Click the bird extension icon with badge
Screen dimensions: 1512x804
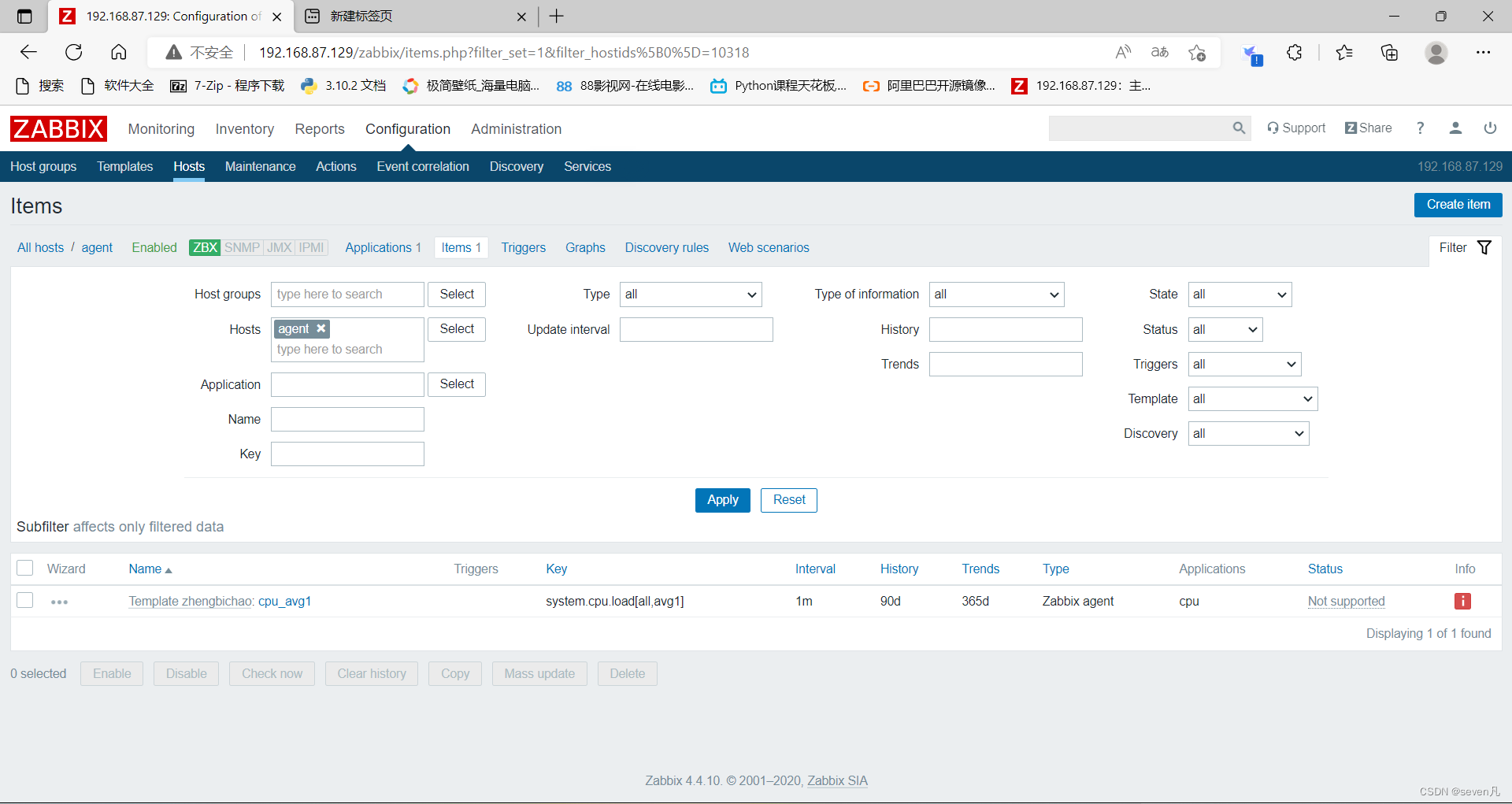click(1251, 54)
